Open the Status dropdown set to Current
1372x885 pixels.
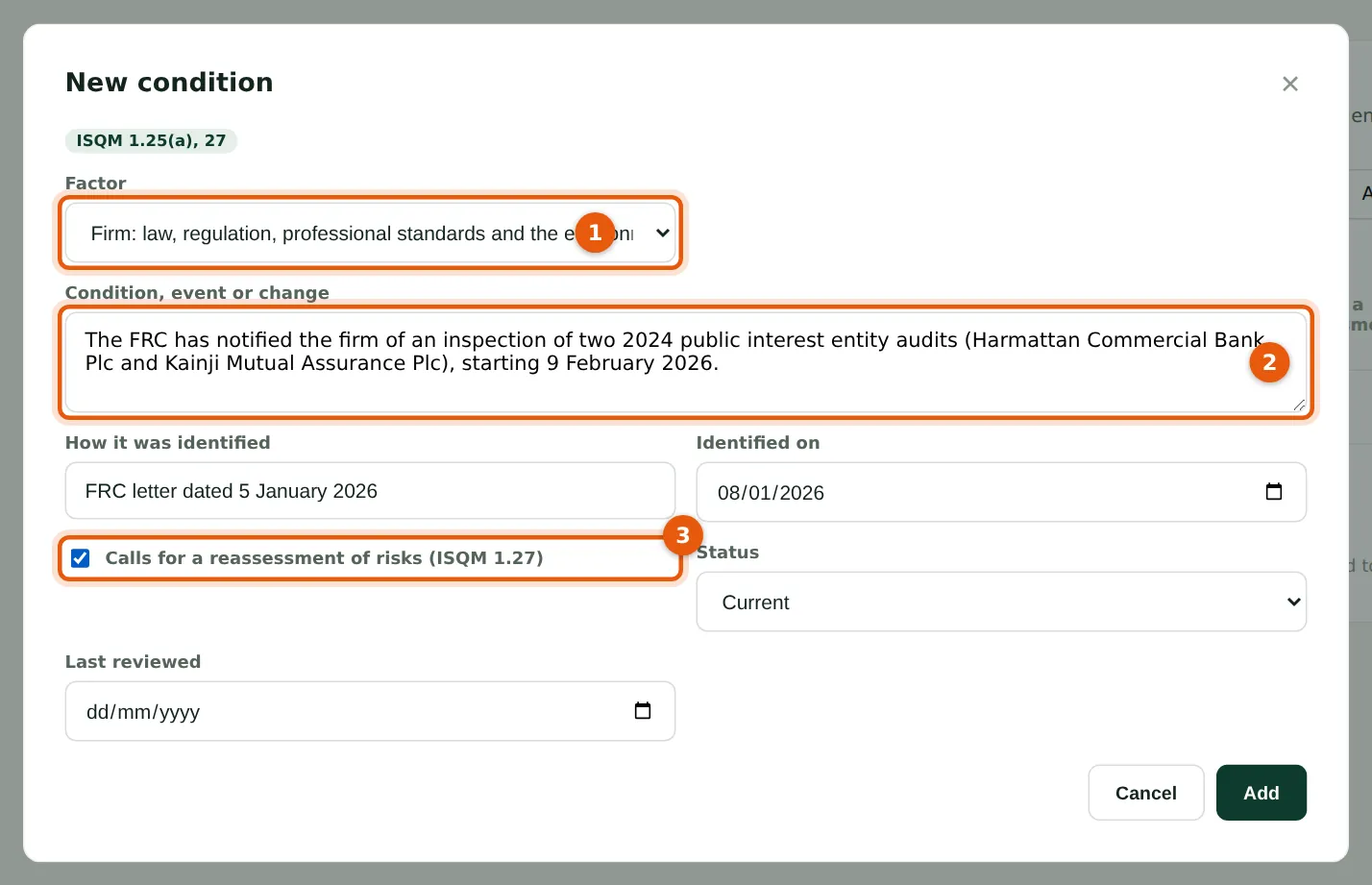pos(1001,602)
